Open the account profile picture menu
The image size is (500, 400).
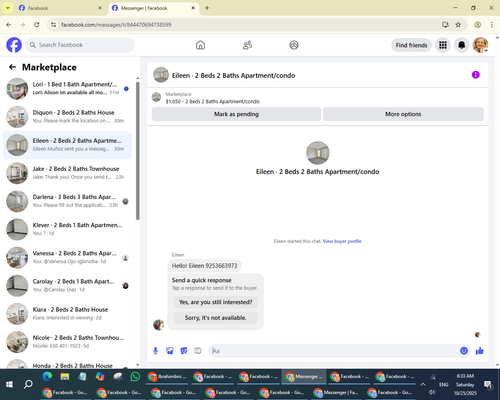coord(480,45)
